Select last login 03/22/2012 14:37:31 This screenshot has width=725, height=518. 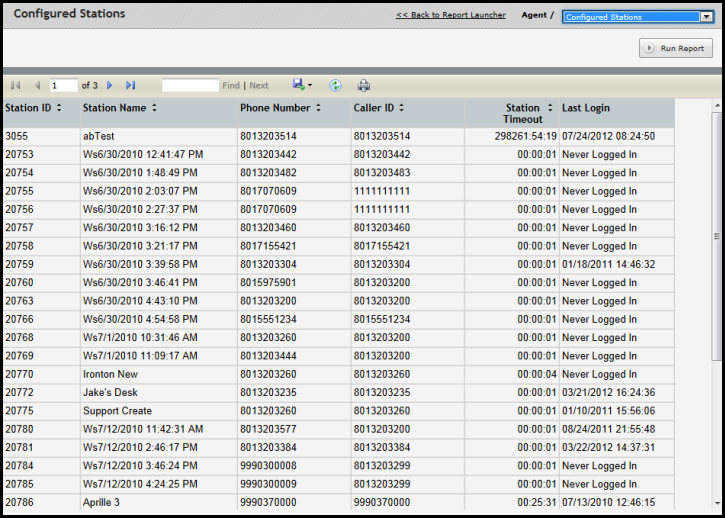tap(608, 448)
